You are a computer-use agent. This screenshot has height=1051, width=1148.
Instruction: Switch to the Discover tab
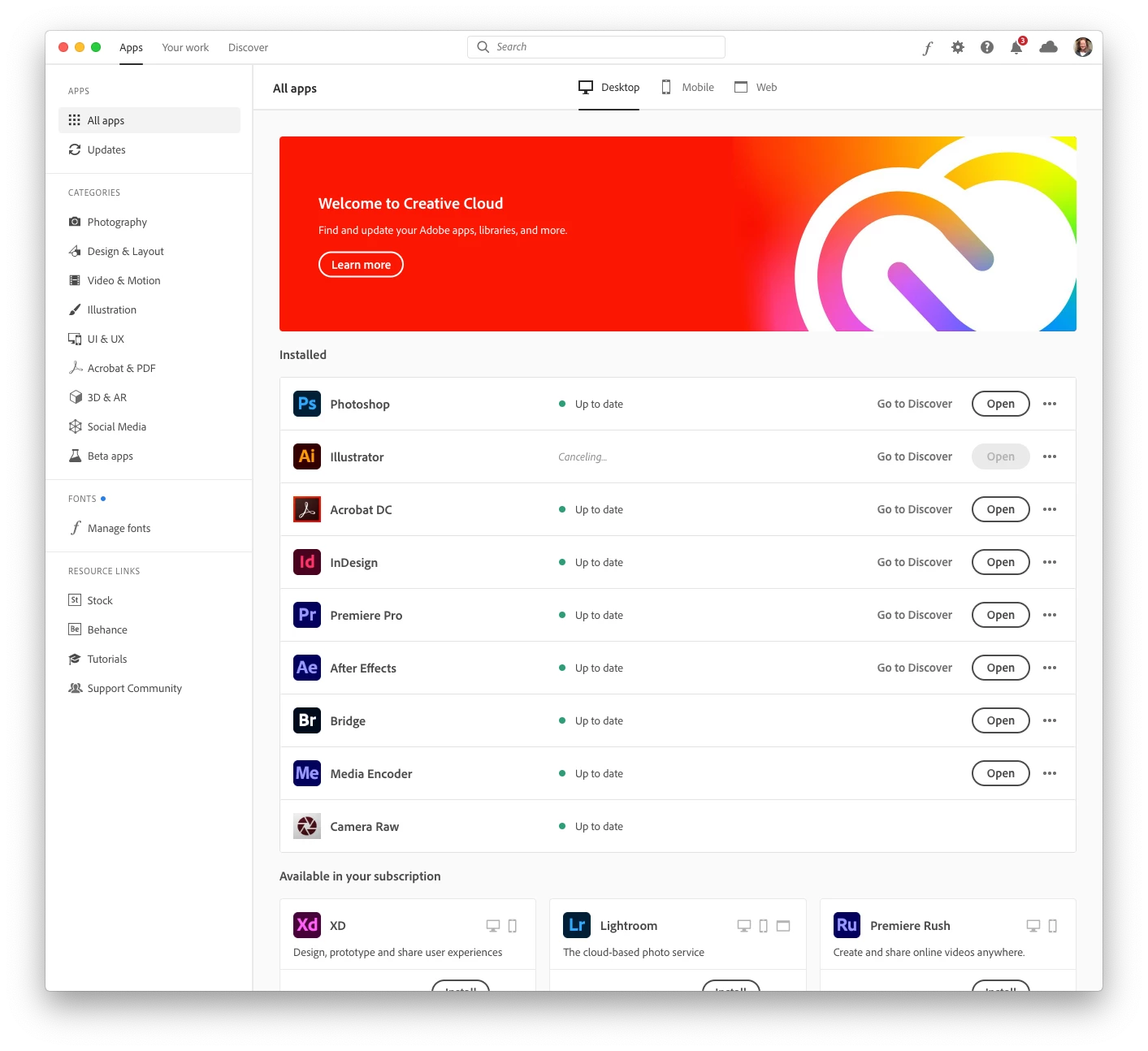point(248,47)
